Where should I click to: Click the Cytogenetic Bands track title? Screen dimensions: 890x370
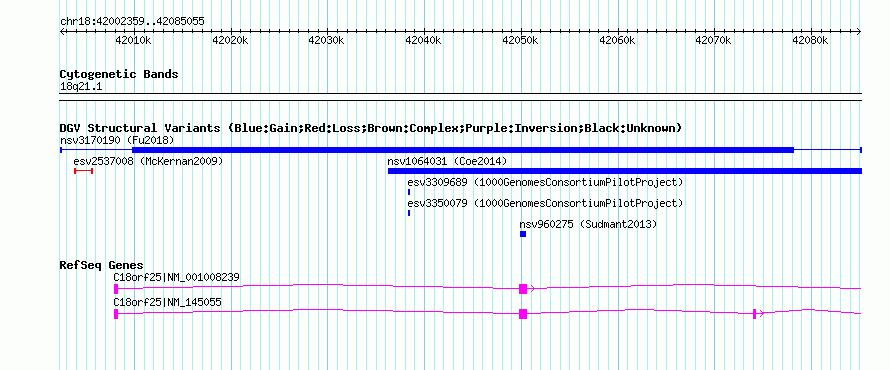coord(119,74)
